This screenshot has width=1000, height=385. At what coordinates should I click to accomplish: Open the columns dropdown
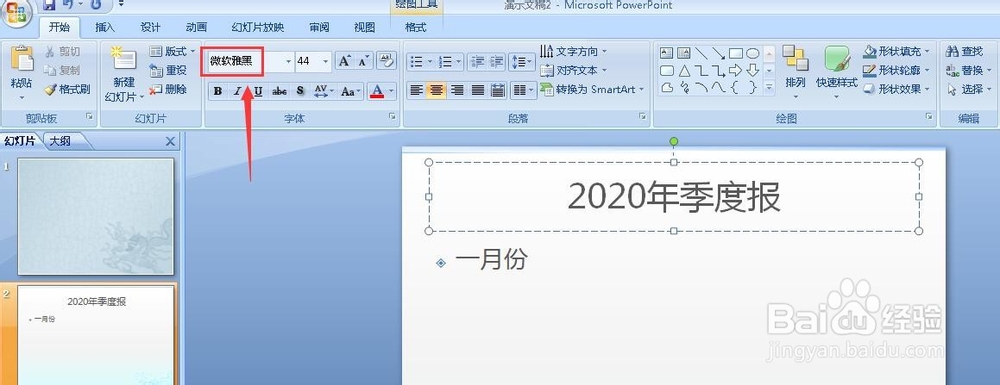523,91
